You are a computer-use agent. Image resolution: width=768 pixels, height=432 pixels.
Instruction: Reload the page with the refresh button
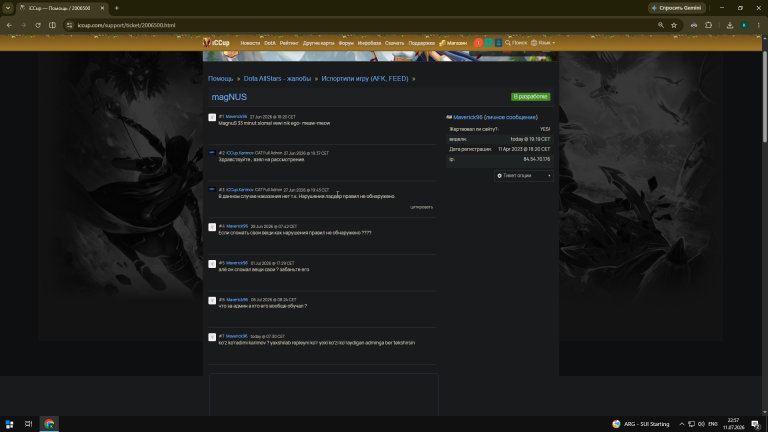[x=38, y=25]
